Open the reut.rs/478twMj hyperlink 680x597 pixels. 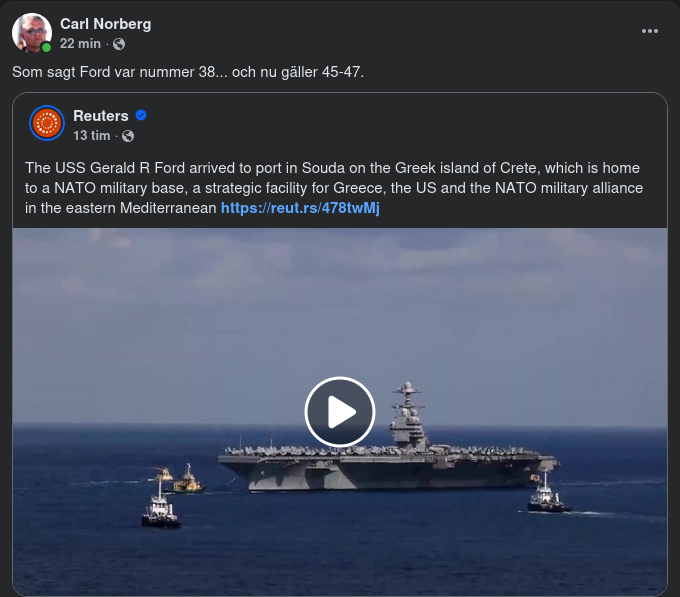(x=300, y=208)
